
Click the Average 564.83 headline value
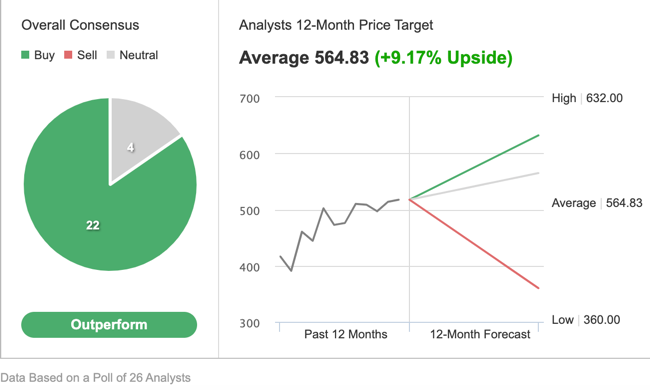coord(303,58)
